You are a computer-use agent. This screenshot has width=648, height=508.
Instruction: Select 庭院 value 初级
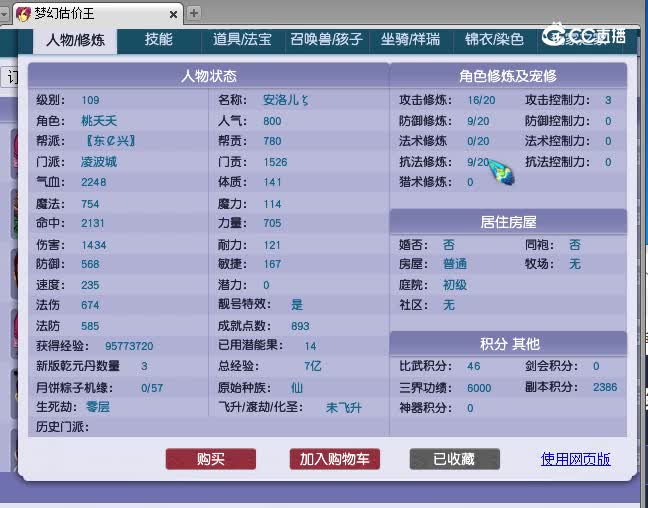tap(455, 285)
